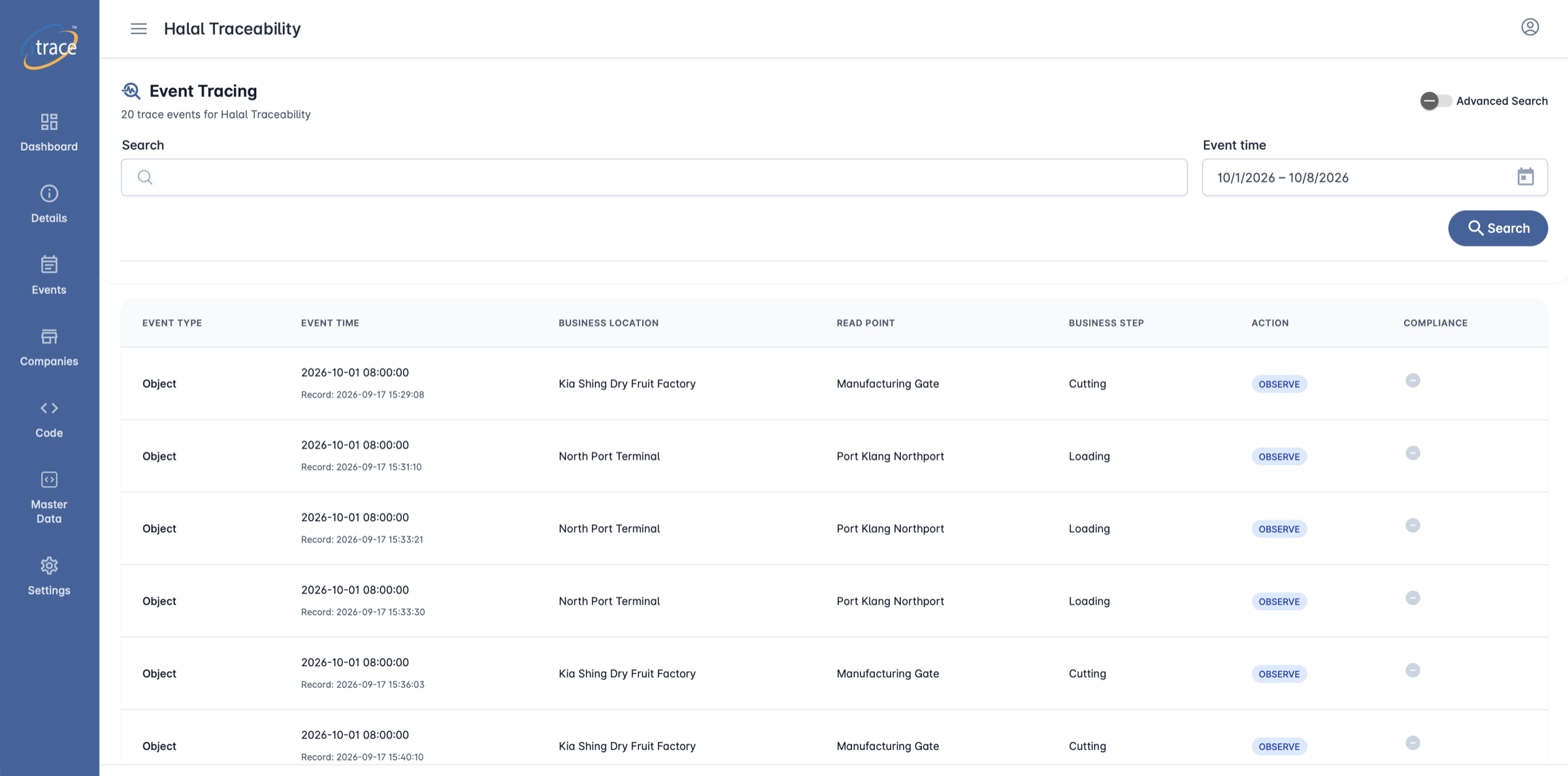Open the hamburger menu icon

pyautogui.click(x=139, y=29)
